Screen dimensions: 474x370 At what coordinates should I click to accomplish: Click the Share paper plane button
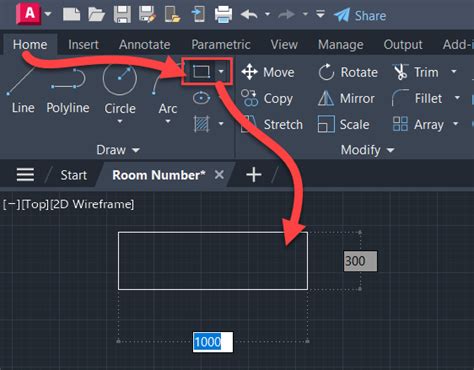coord(360,15)
